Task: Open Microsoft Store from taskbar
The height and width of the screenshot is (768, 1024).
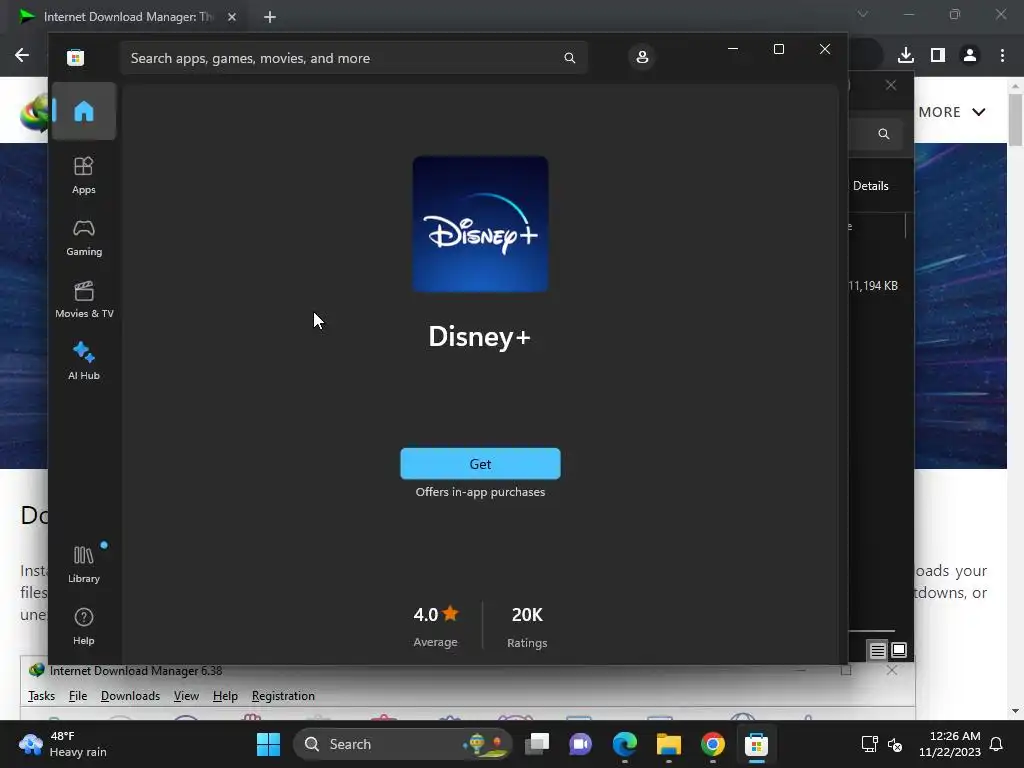Action: [756, 744]
